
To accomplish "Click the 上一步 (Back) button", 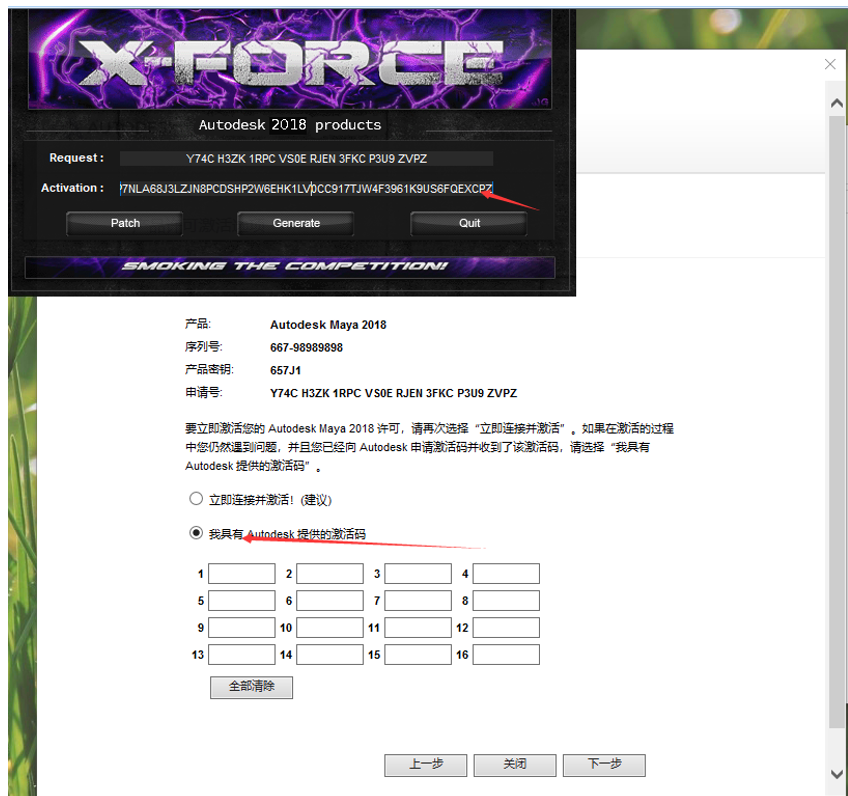I will tap(426, 765).
